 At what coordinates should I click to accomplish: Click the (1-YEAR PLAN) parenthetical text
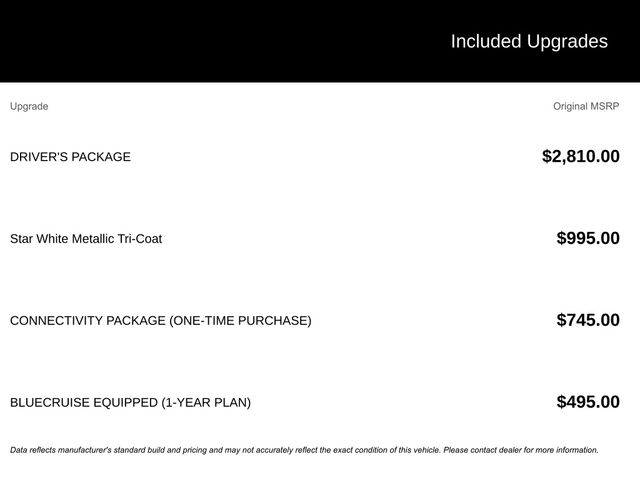(x=206, y=403)
